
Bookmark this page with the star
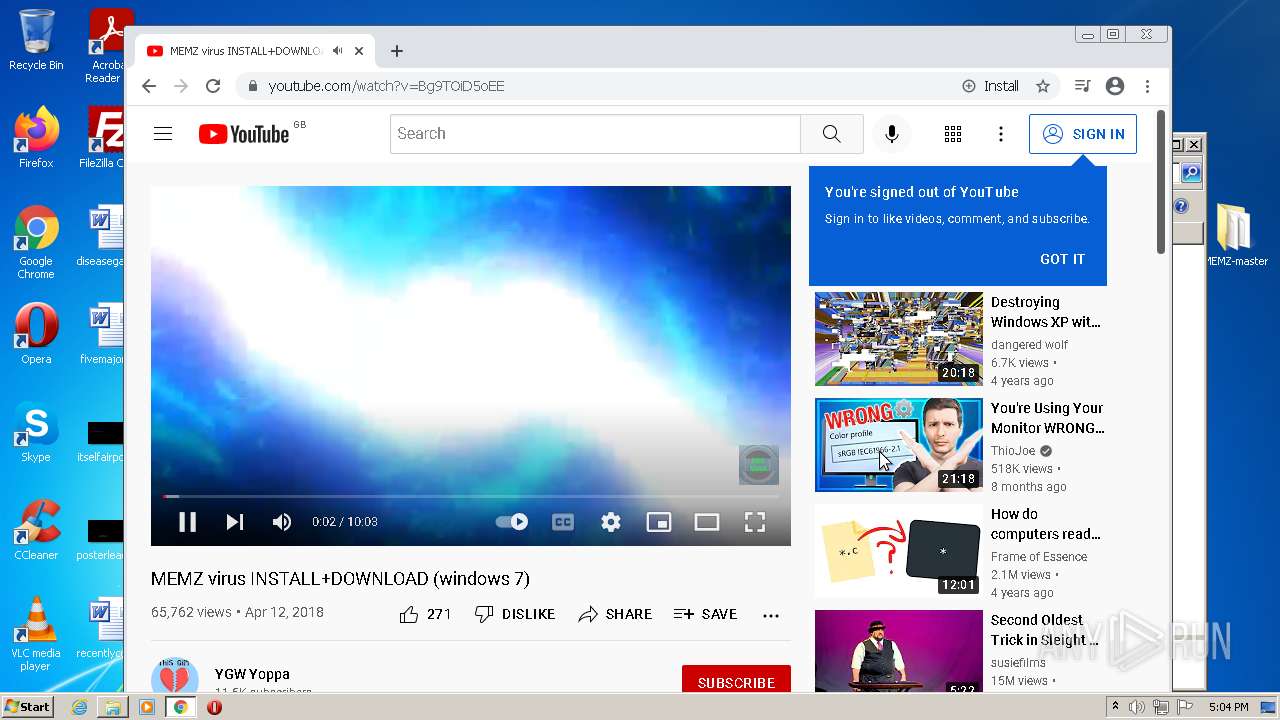pyautogui.click(x=1043, y=86)
